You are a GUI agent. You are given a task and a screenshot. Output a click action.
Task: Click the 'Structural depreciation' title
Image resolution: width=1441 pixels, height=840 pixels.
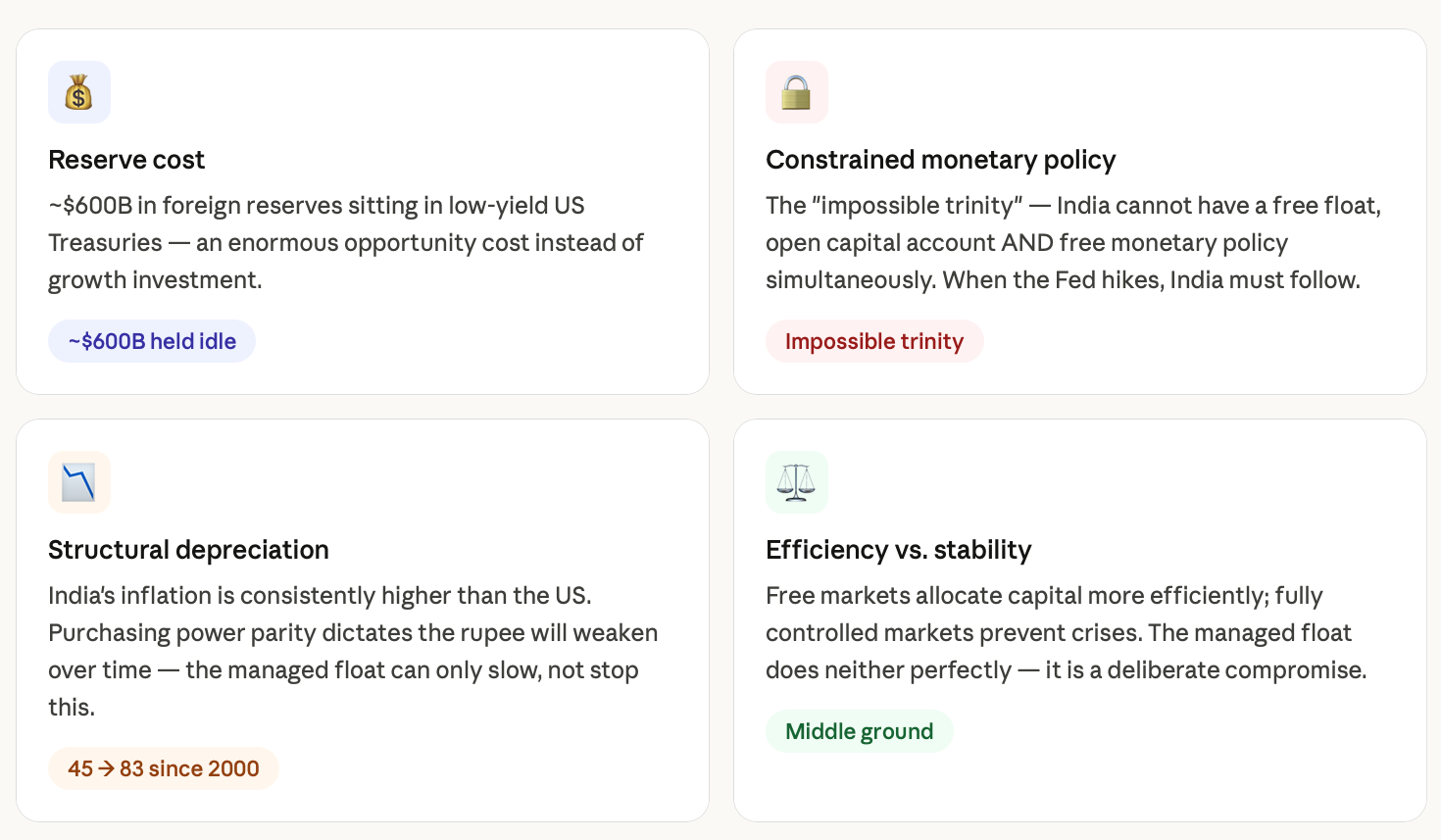pos(188,550)
